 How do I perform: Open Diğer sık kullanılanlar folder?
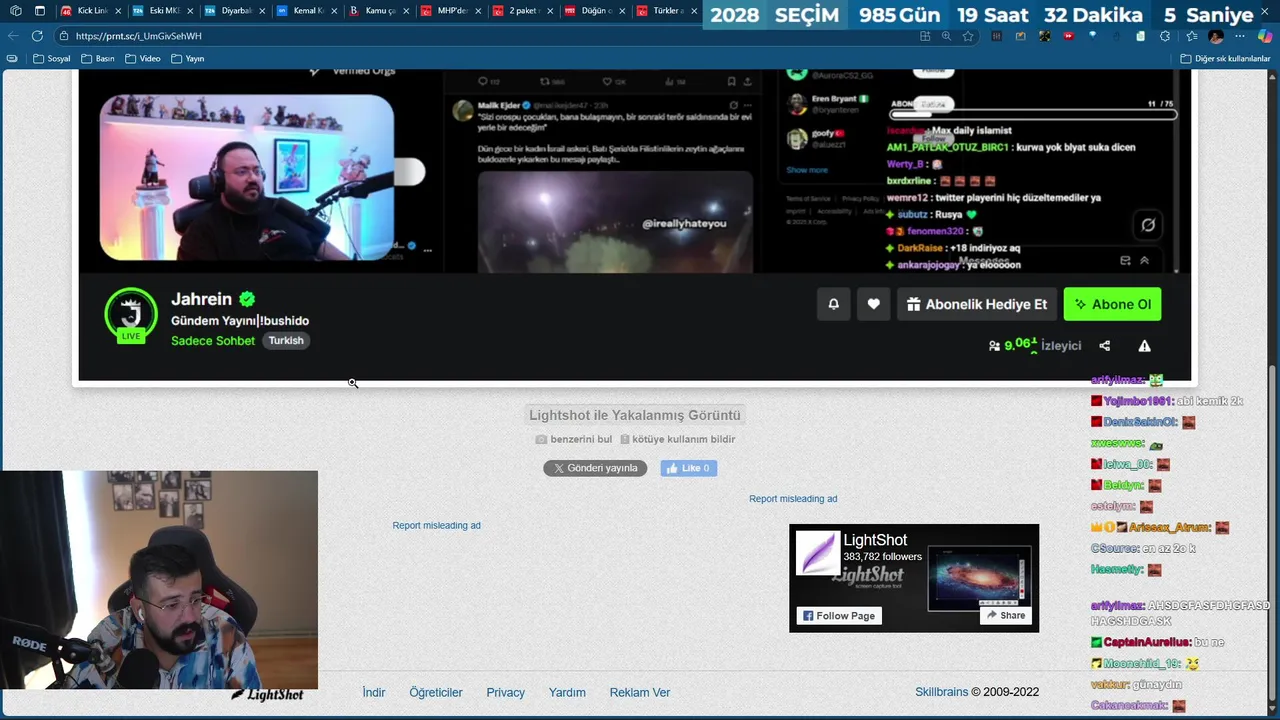coord(1225,59)
